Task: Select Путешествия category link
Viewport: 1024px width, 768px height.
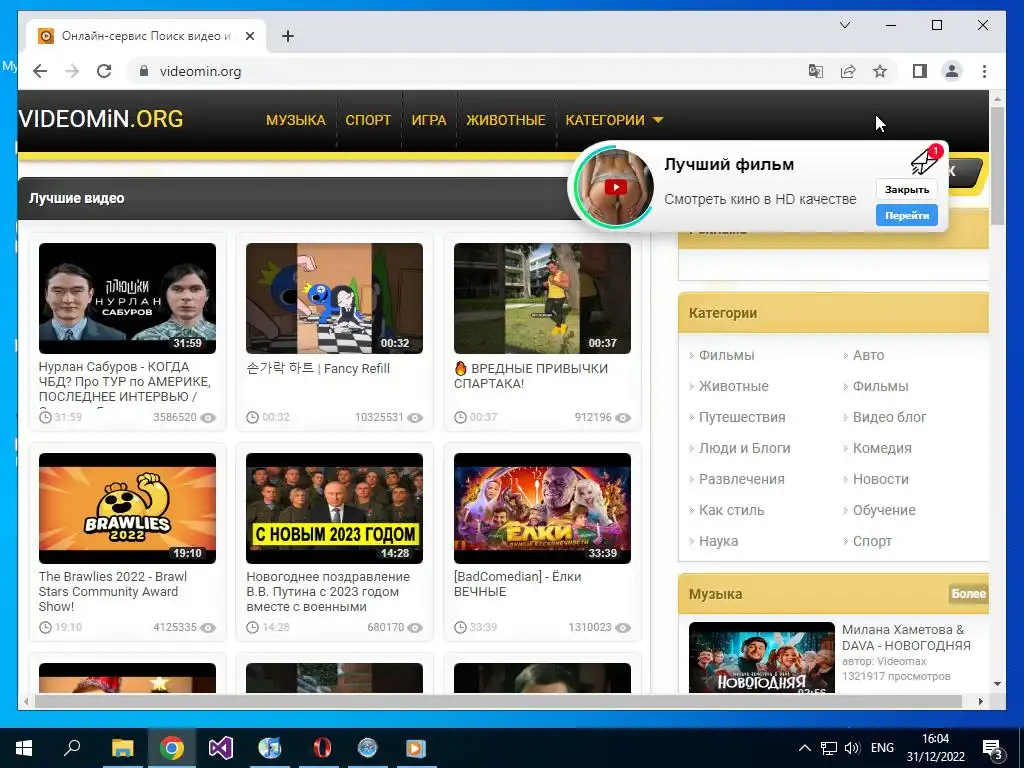Action: (742, 417)
